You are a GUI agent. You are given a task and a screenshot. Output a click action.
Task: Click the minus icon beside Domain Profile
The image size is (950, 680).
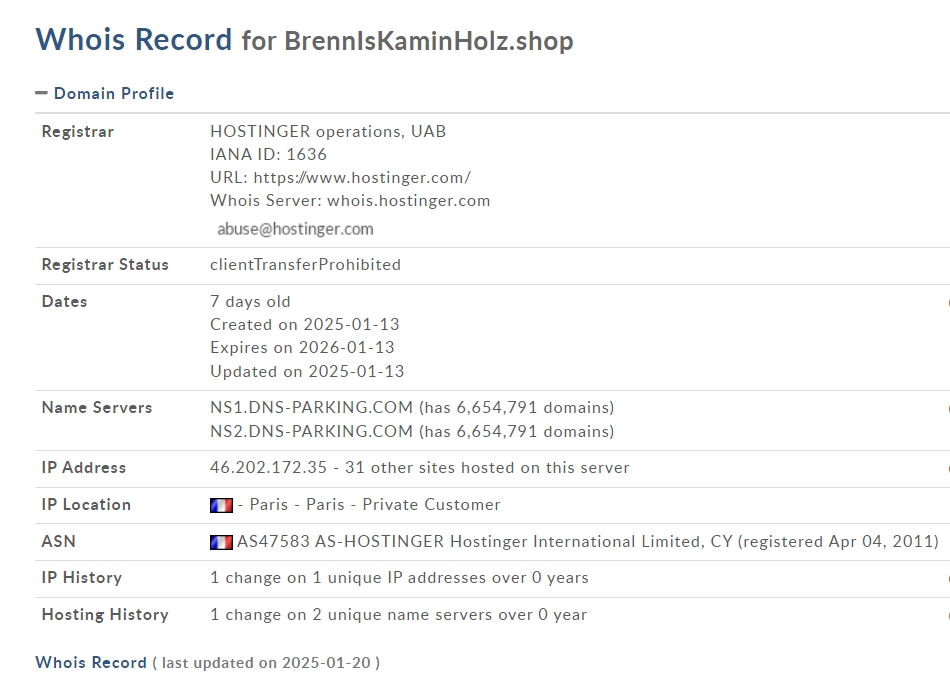pos(41,93)
